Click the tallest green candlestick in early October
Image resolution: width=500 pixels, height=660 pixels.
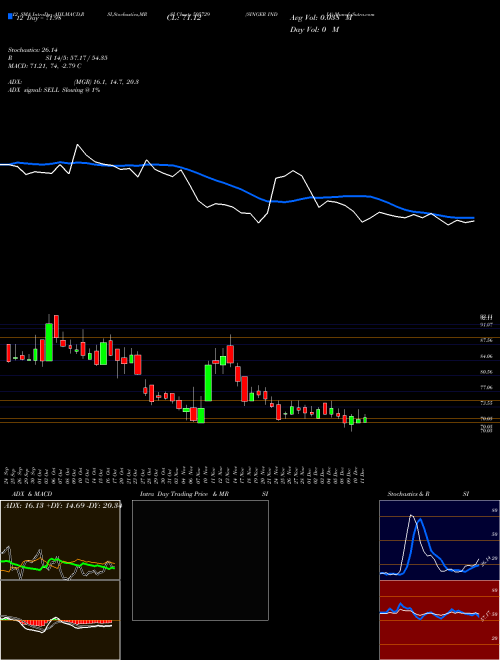point(49,342)
